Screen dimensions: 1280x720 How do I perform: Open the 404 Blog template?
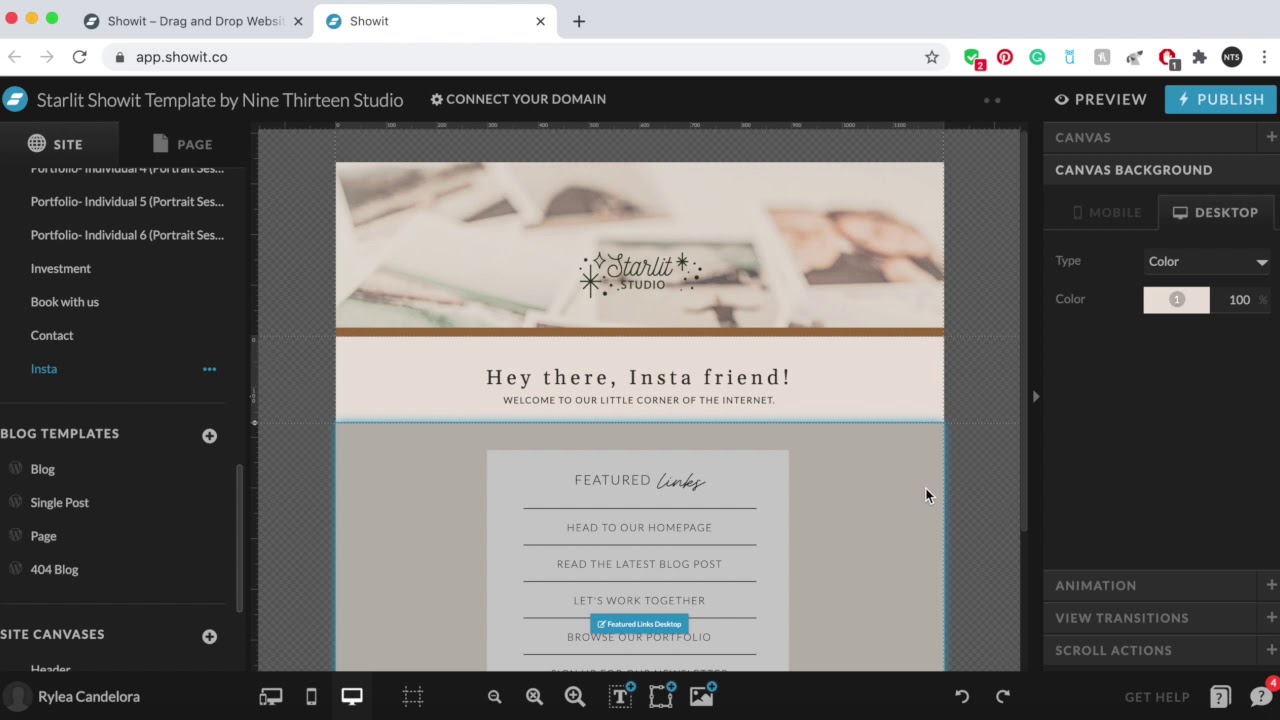coord(54,569)
